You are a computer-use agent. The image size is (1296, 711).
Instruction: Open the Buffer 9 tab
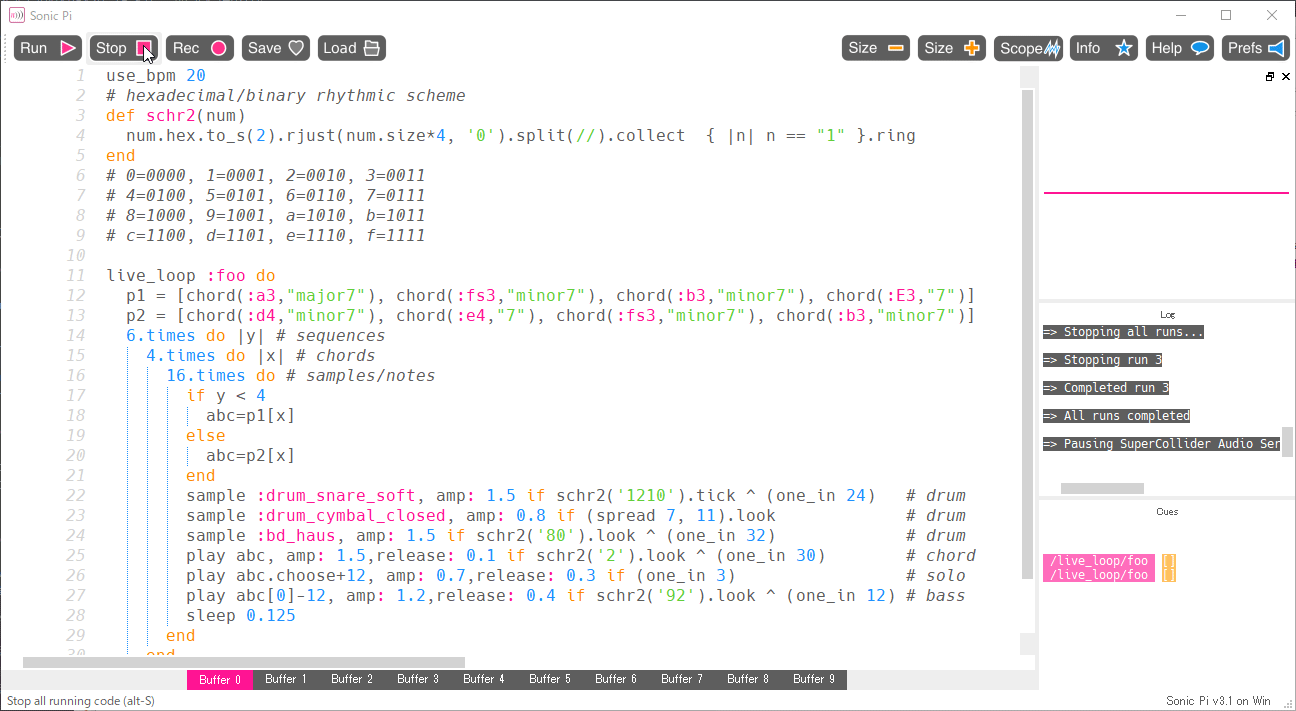813,680
